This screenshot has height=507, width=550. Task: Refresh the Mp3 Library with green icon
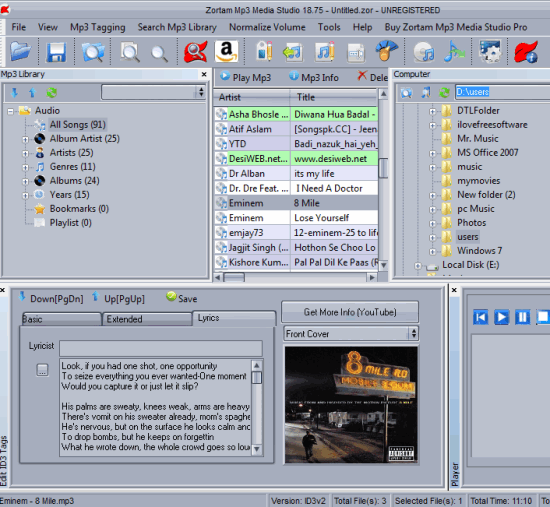(52, 93)
